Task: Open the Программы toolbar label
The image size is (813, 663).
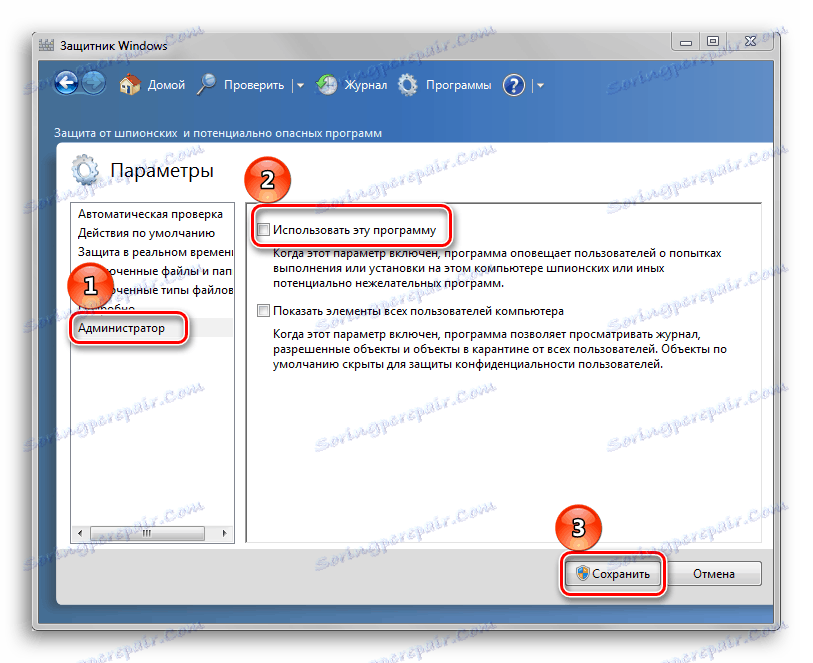Action: click(458, 85)
